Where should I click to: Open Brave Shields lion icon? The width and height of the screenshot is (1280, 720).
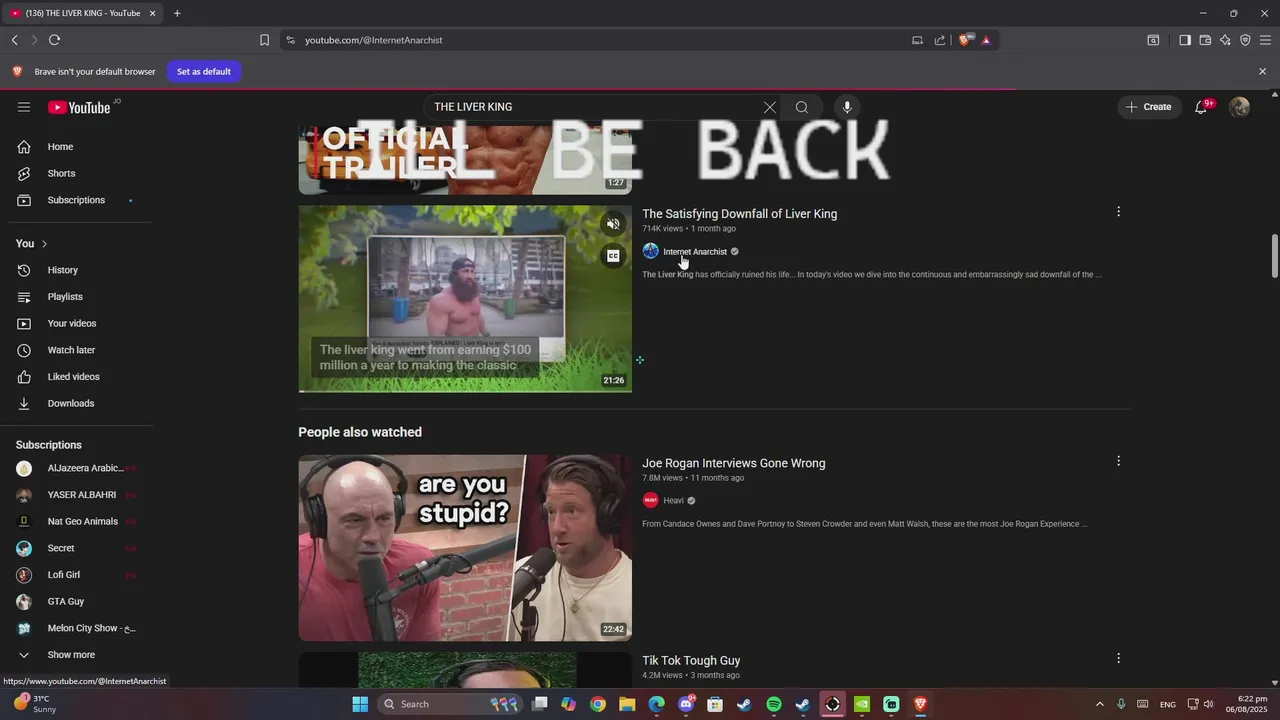click(964, 40)
